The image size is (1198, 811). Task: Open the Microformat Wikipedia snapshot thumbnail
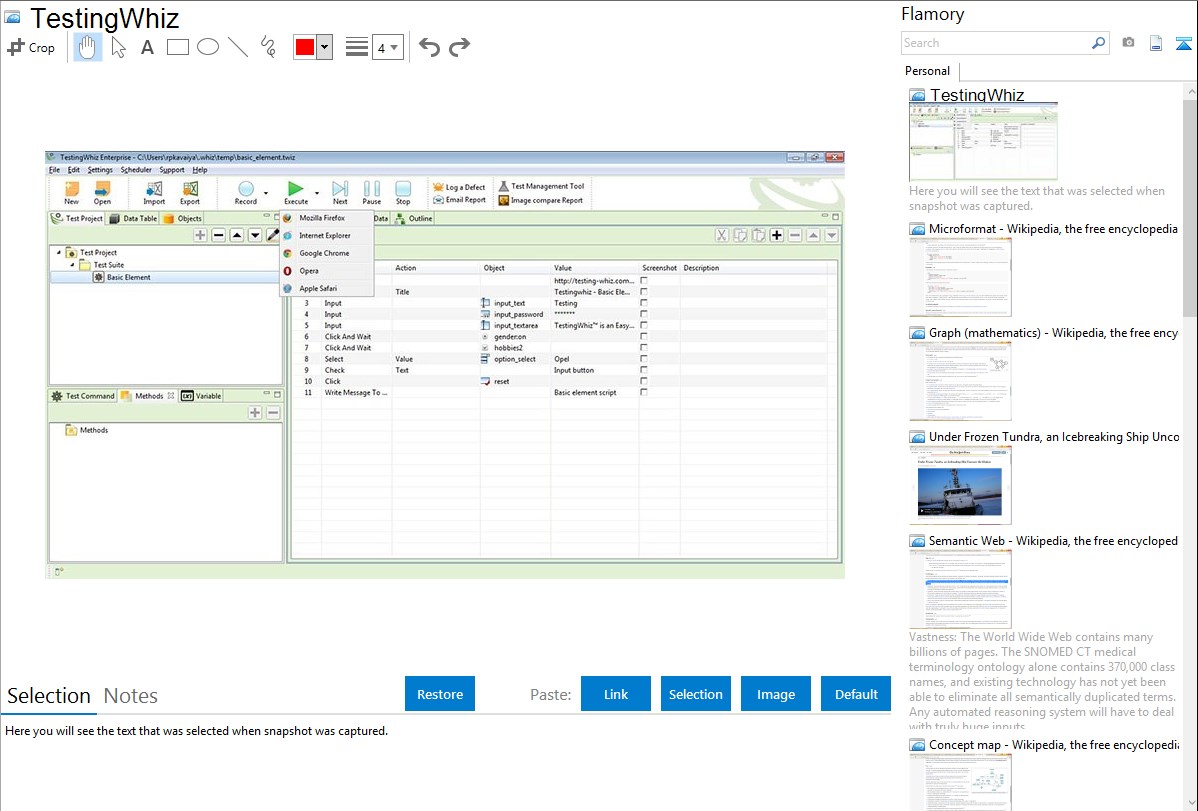coord(960,277)
